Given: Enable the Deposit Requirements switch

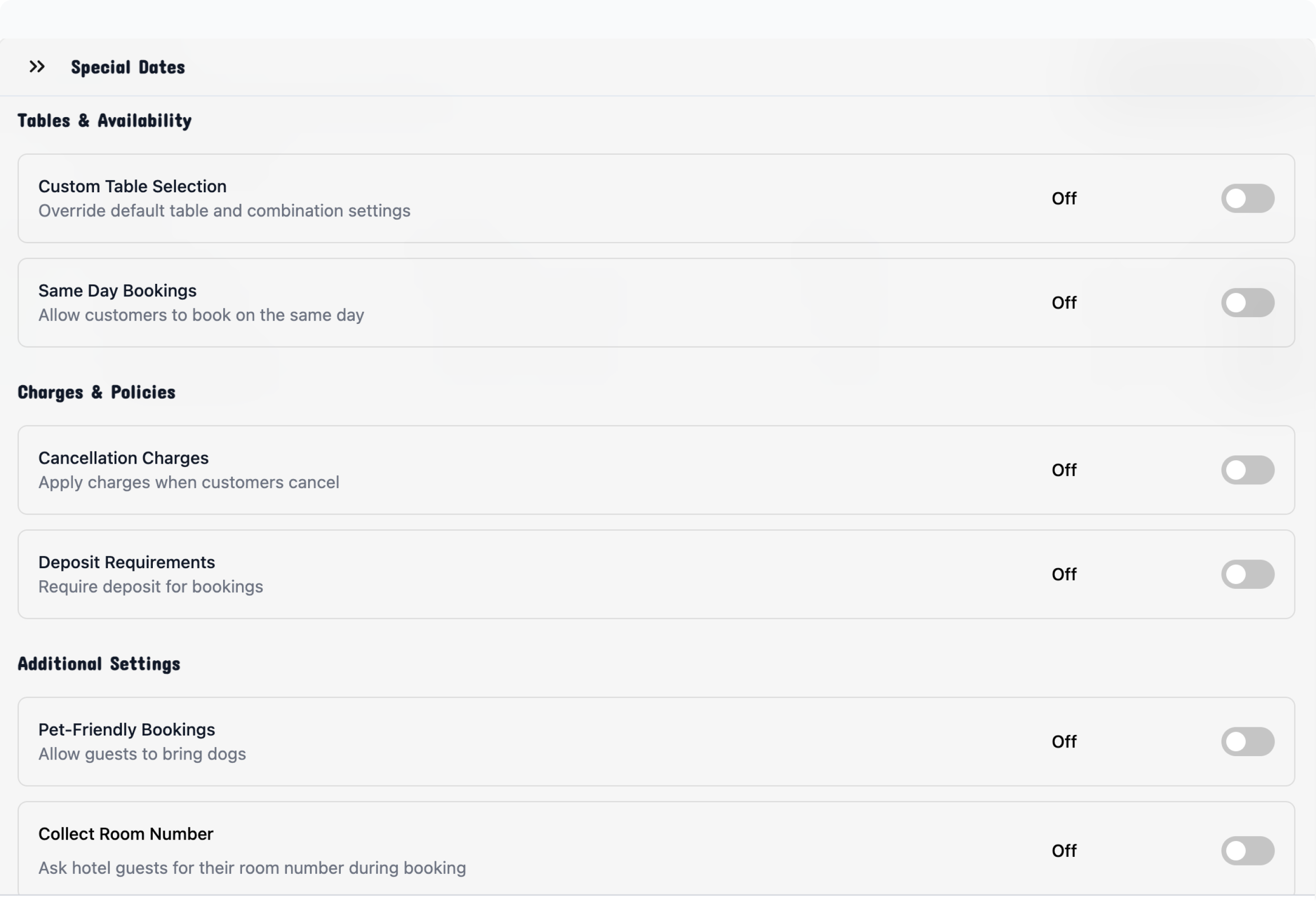Looking at the screenshot, I should click(1247, 574).
